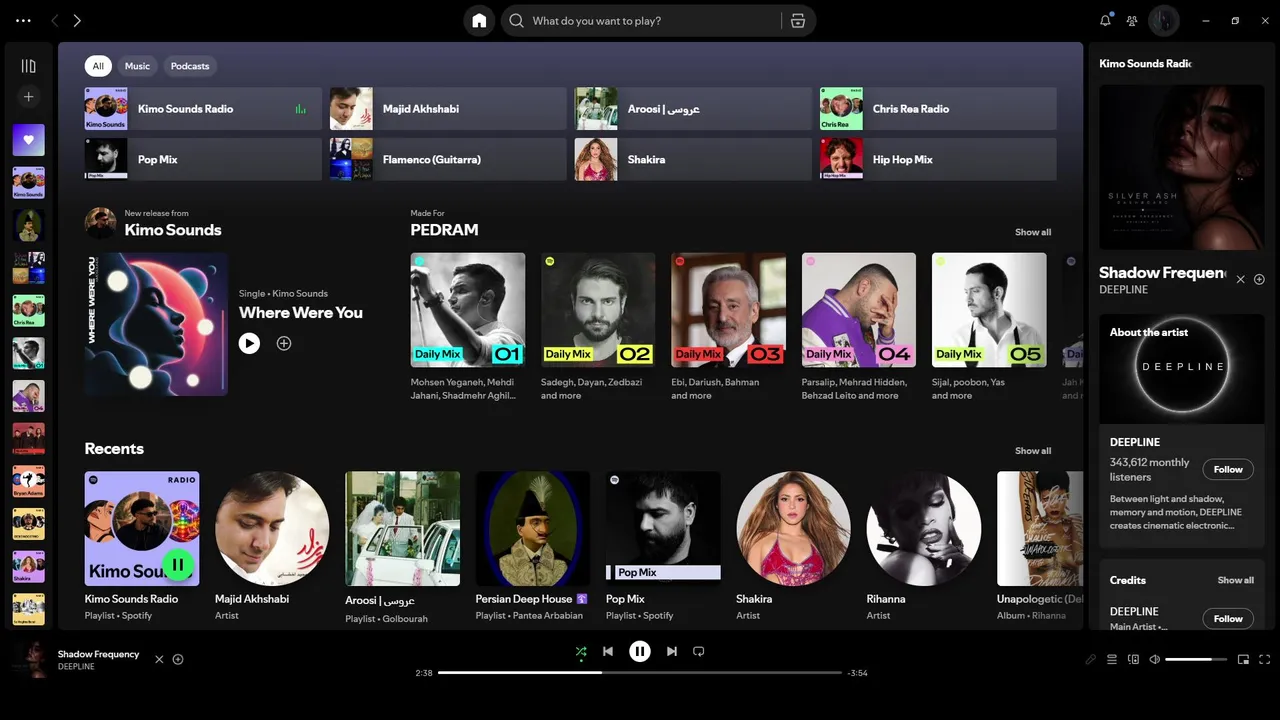Pause playback in the bottom player bar
1280x720 pixels.
(x=640, y=651)
